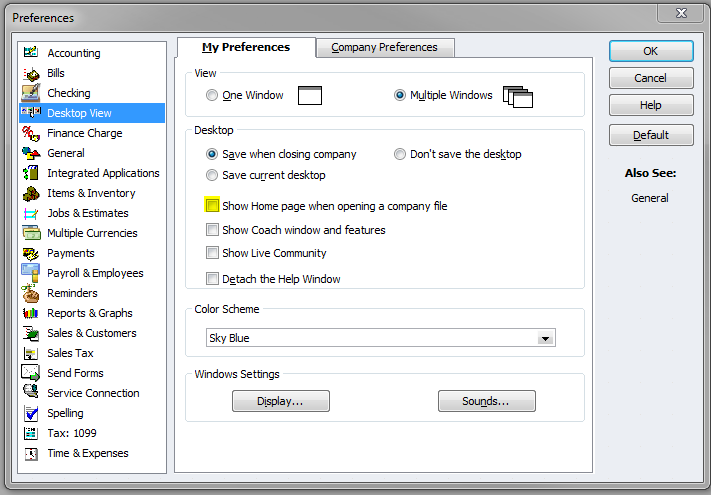
Task: Click the OK button
Action: [651, 51]
